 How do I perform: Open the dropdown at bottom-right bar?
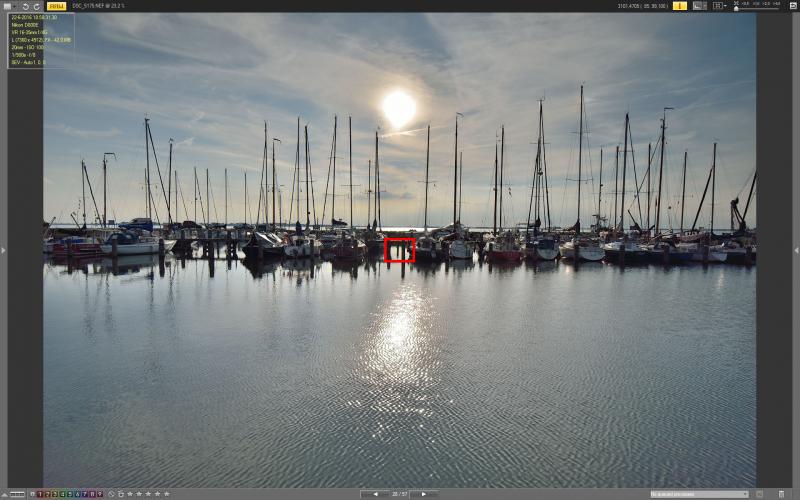tap(699, 494)
